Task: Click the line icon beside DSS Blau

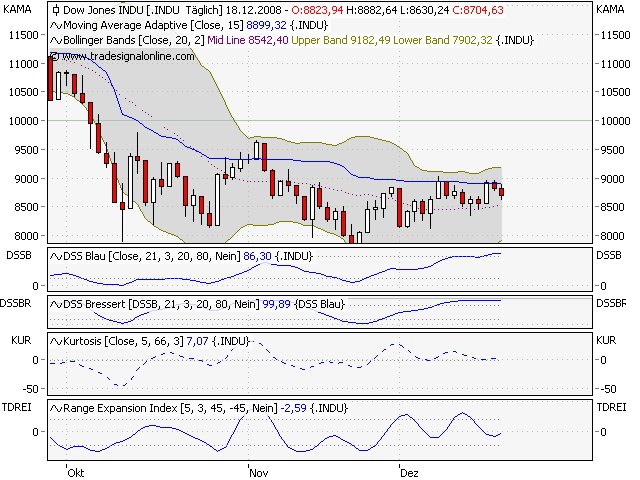Action: point(56,257)
